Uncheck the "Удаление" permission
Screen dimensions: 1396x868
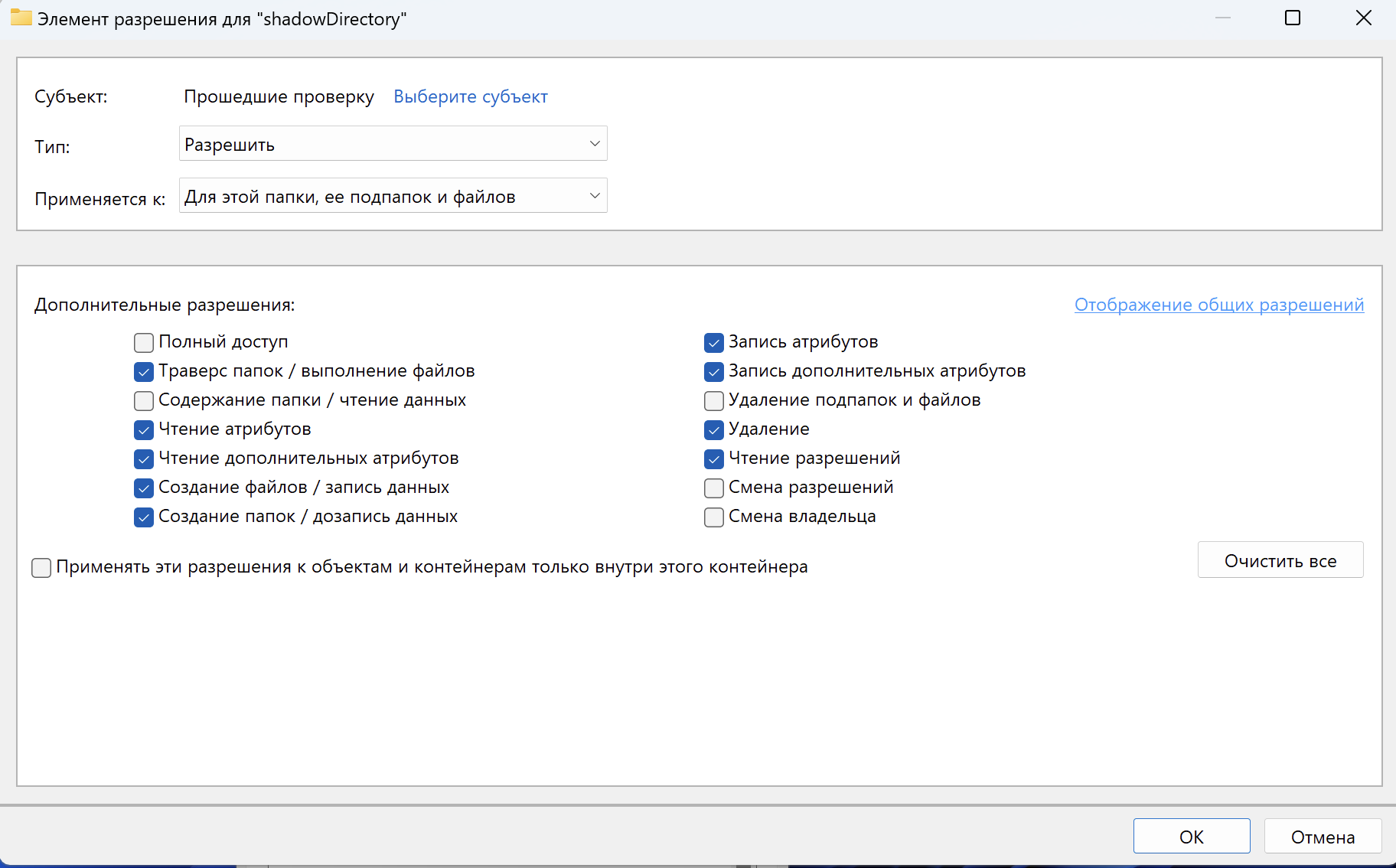(x=714, y=429)
